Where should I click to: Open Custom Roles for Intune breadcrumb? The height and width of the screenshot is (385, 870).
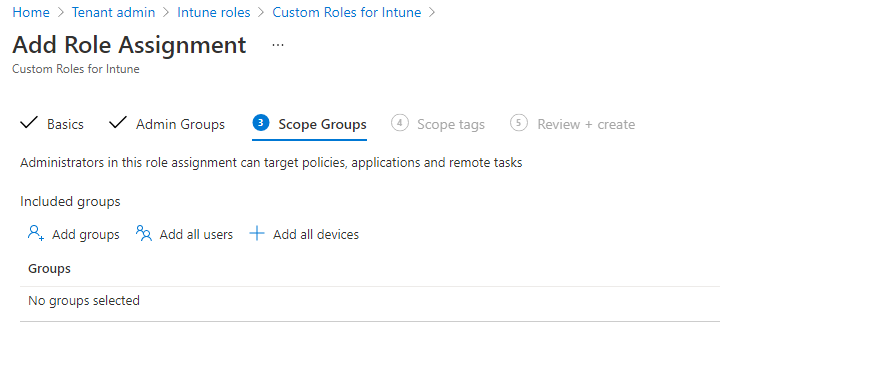[x=346, y=12]
